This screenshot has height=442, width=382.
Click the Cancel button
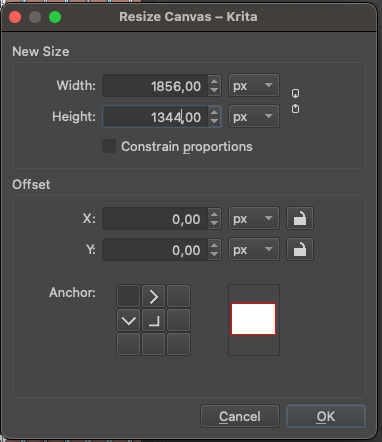coord(240,416)
